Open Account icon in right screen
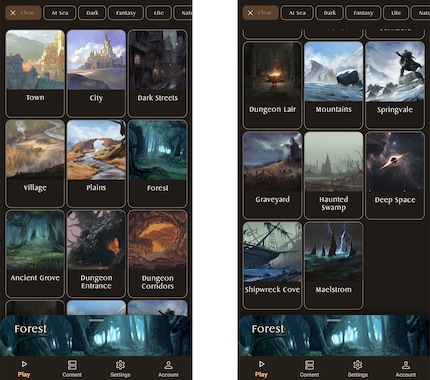The image size is (430, 380). pos(406,369)
